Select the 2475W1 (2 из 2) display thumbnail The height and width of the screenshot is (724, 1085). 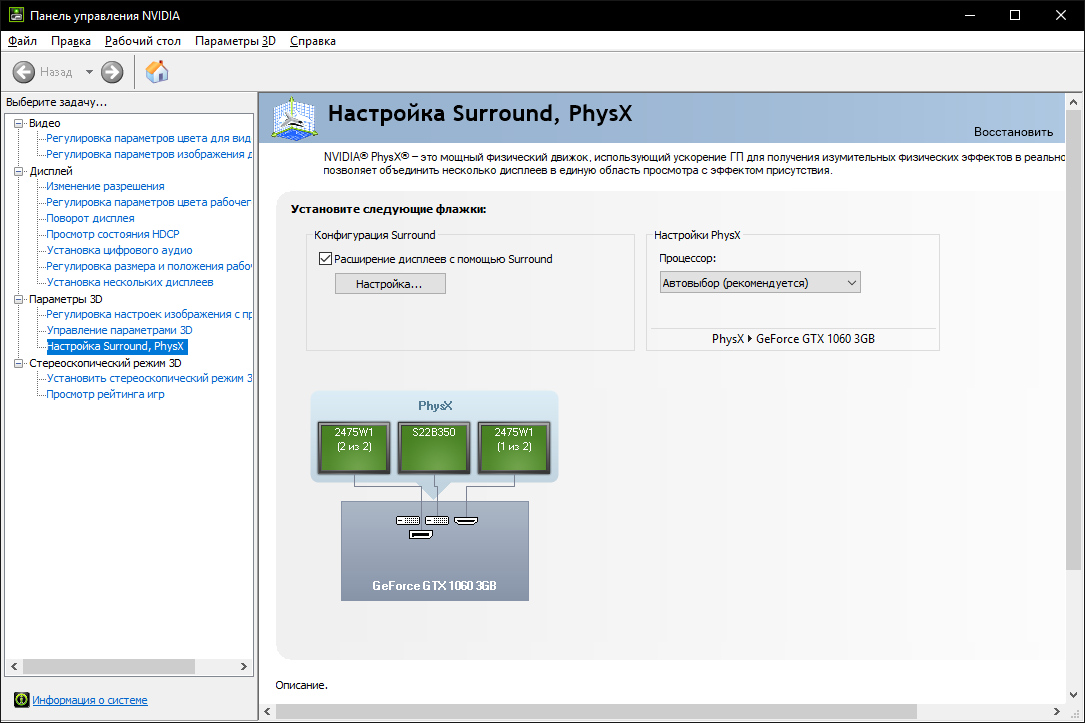coord(354,447)
